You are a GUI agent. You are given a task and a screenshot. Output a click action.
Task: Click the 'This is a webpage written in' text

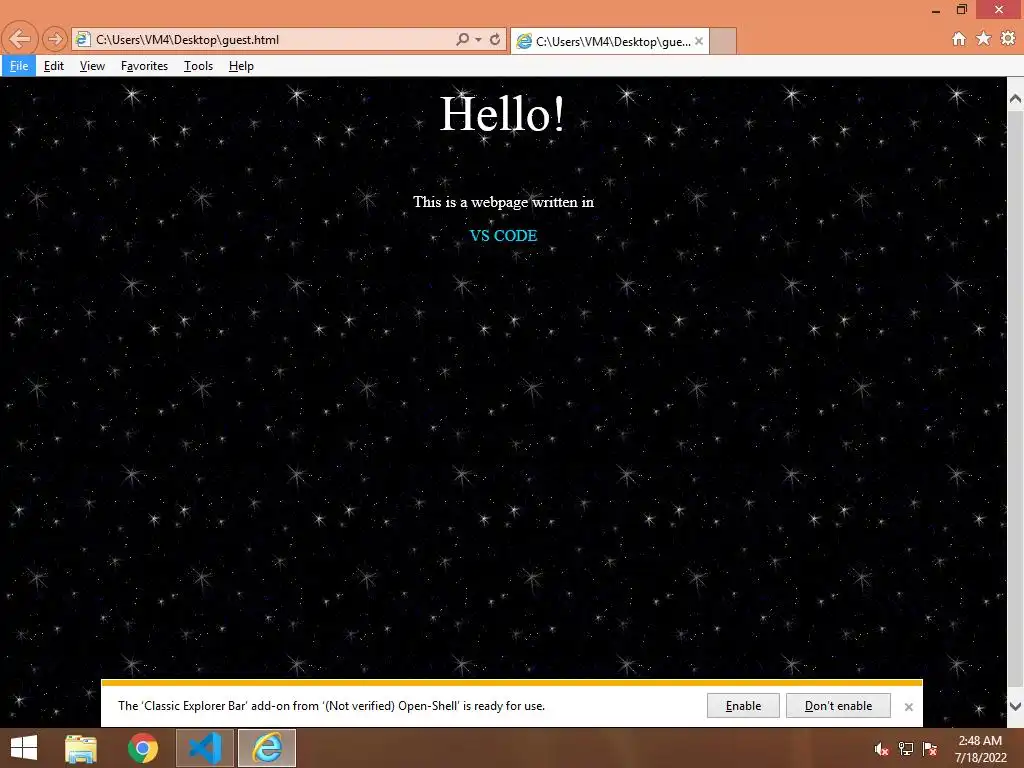(503, 202)
